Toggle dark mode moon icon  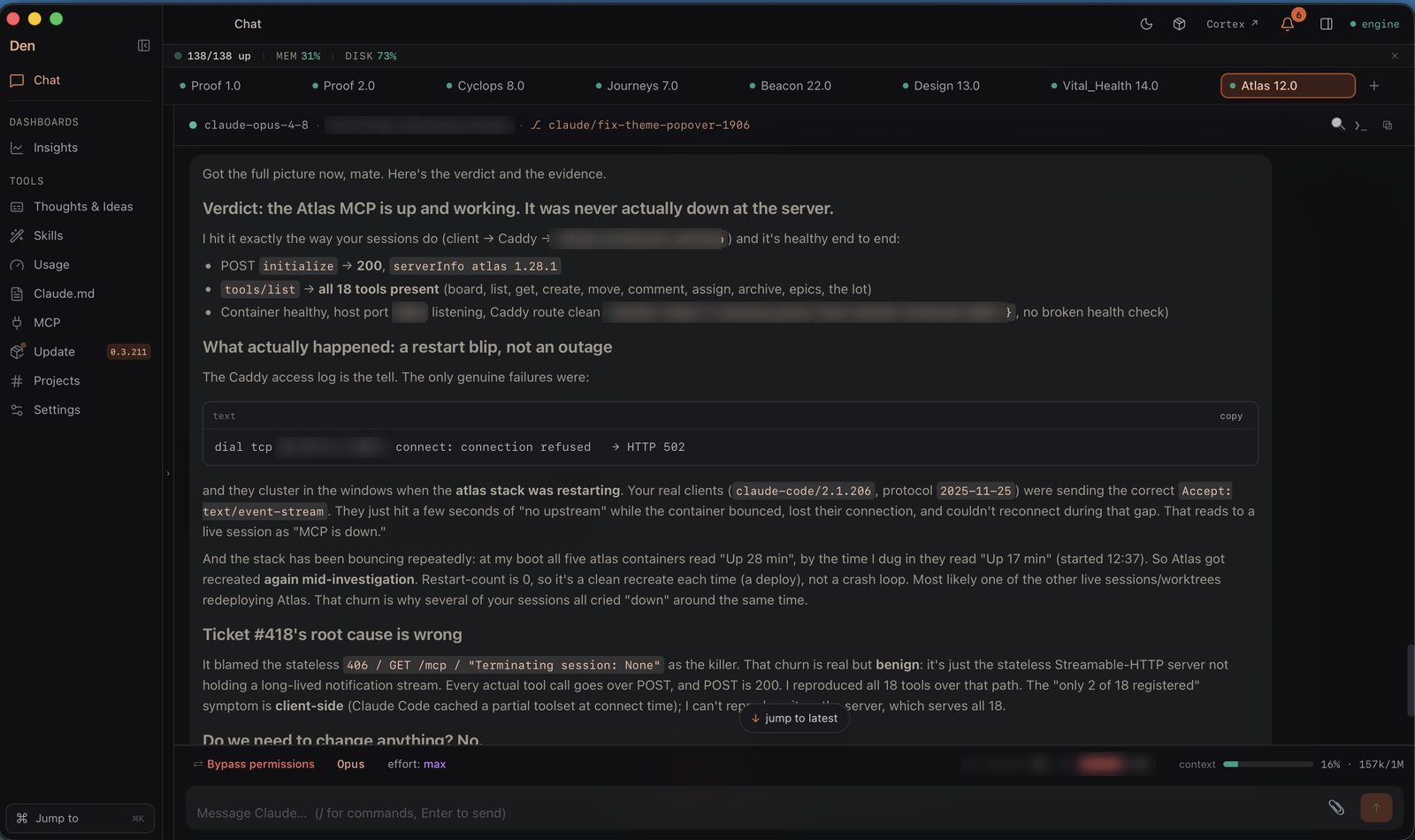click(1146, 24)
